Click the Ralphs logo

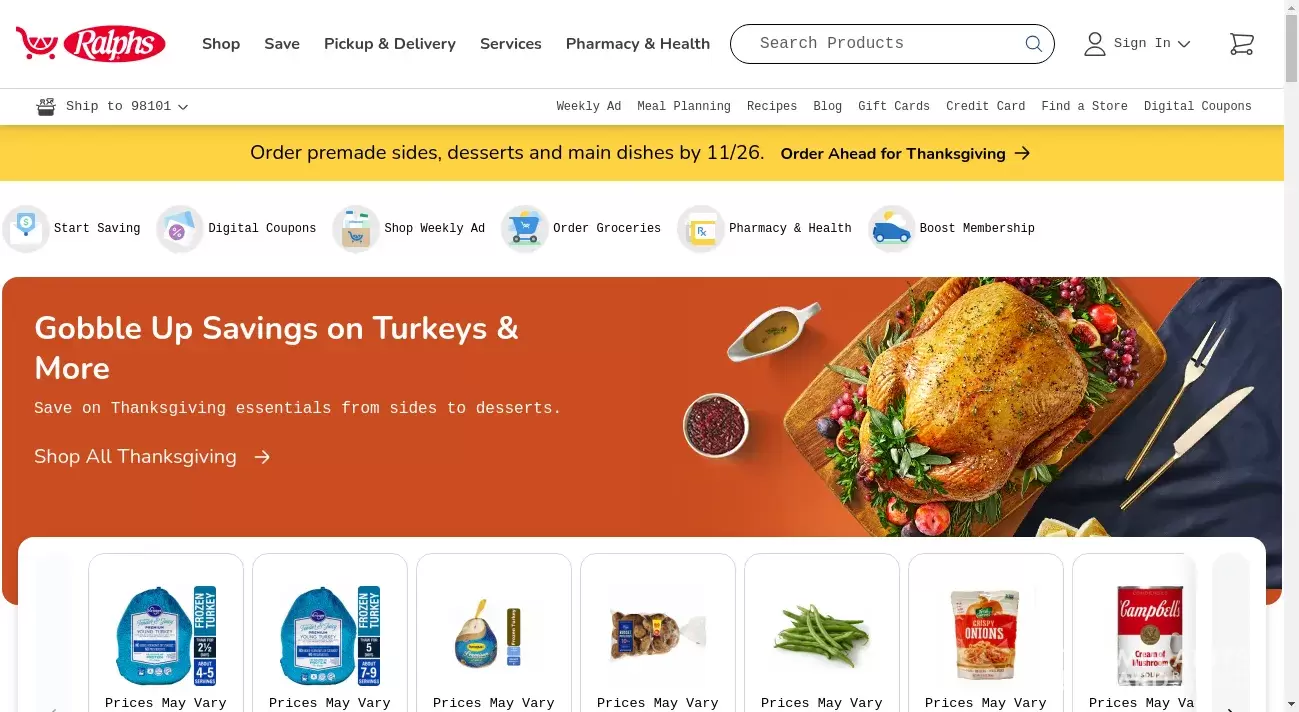pyautogui.click(x=90, y=44)
